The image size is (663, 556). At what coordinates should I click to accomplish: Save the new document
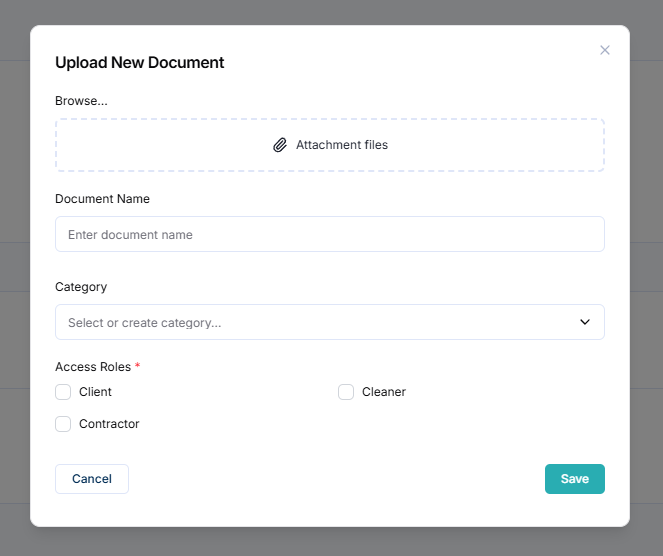574,479
